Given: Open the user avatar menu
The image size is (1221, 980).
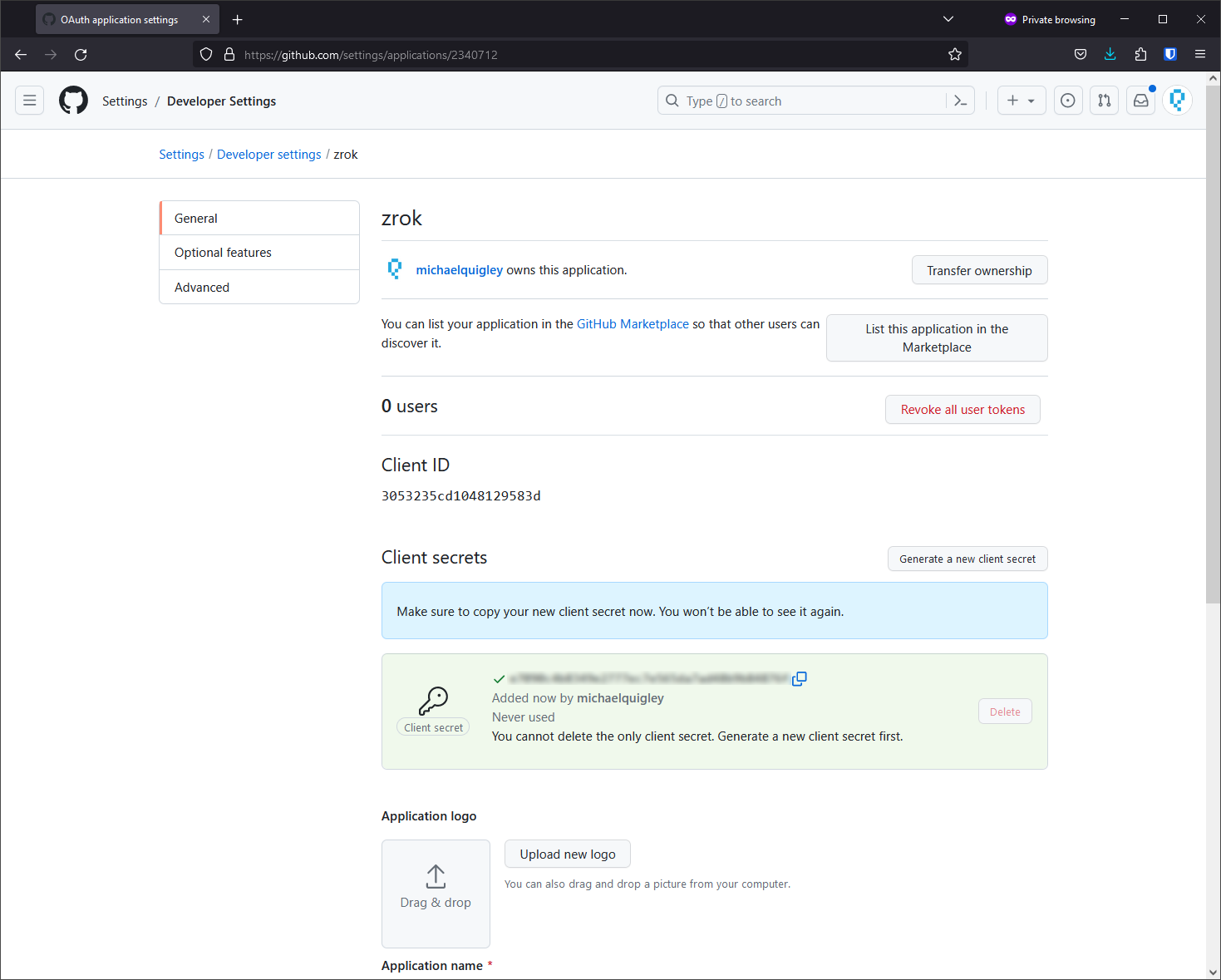Looking at the screenshot, I should pyautogui.click(x=1177, y=101).
